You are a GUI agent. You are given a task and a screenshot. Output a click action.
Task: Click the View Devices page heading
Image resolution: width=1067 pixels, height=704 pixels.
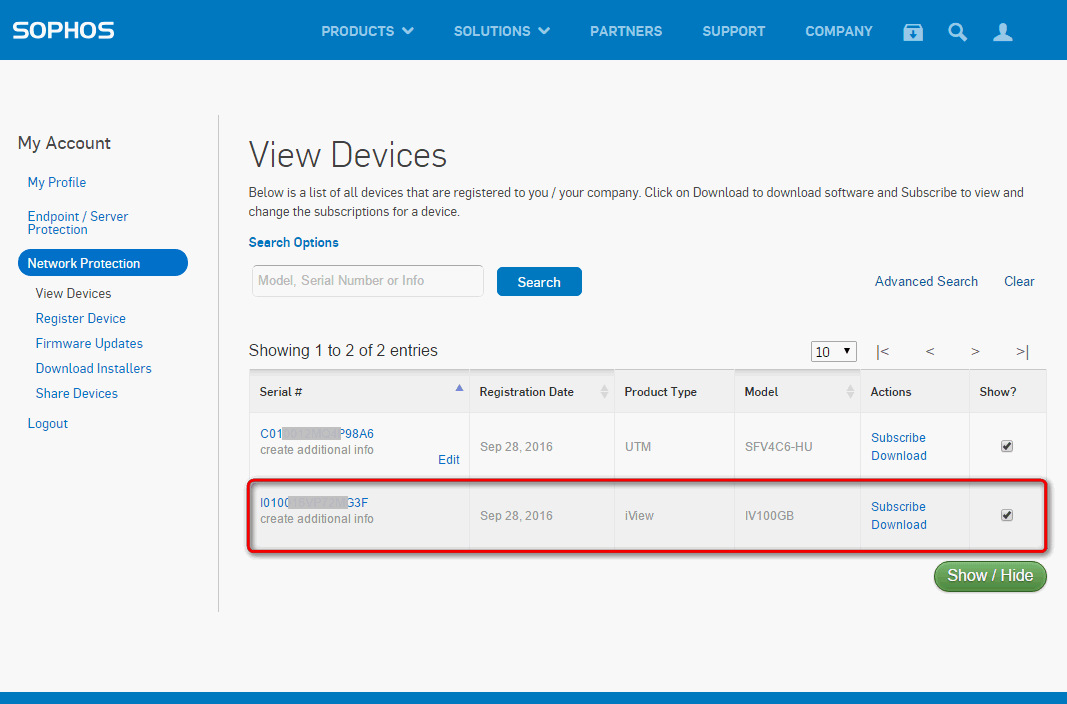(x=348, y=155)
